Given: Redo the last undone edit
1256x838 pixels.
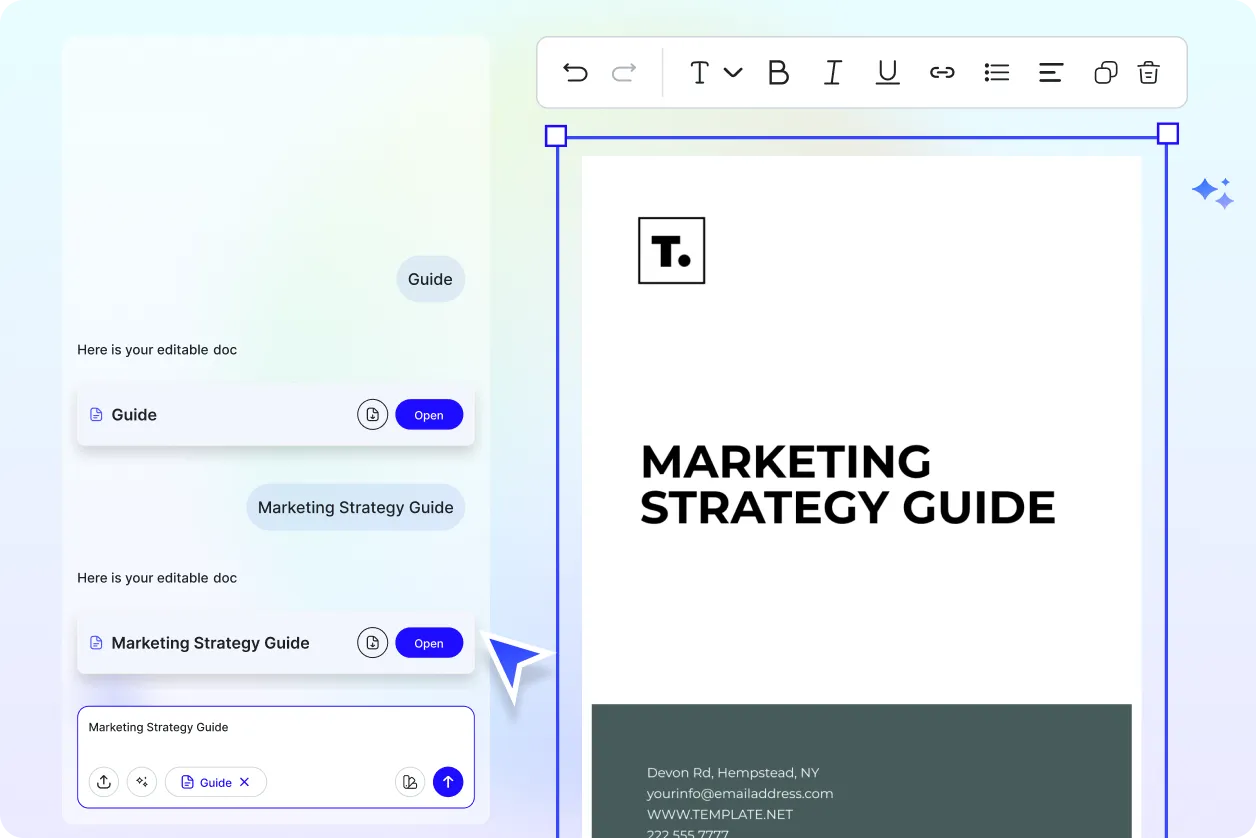Looking at the screenshot, I should (624, 72).
